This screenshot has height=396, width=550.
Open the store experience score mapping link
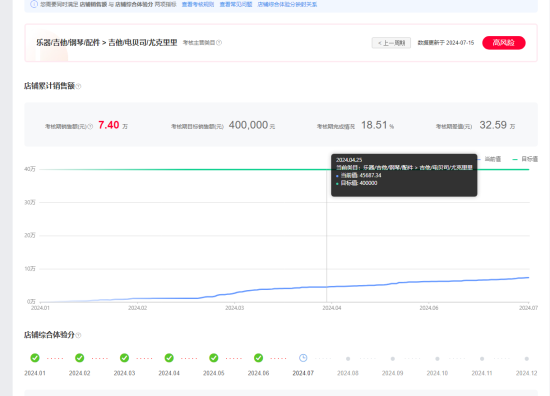(x=287, y=5)
